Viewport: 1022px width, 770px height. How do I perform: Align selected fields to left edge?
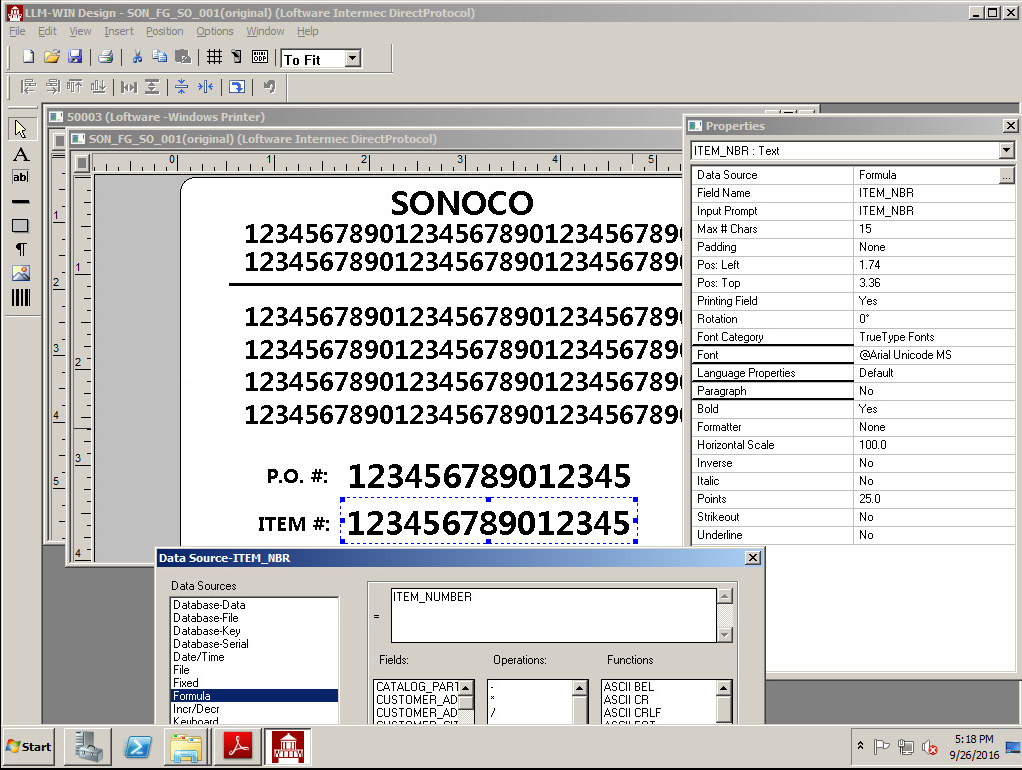point(28,86)
